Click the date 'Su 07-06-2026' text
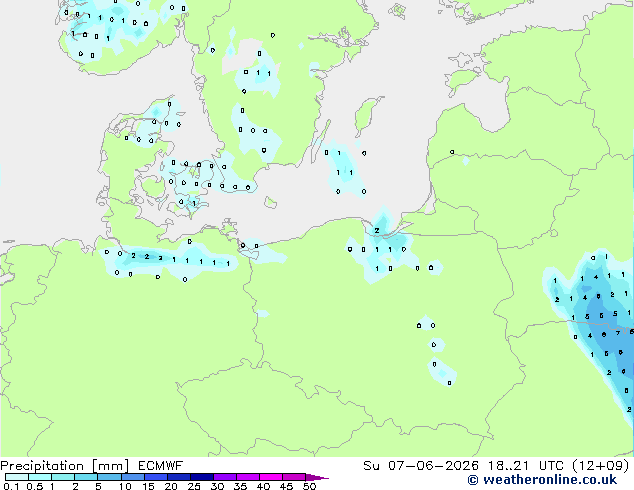Screen dimensions: 634x490 coord(421,466)
